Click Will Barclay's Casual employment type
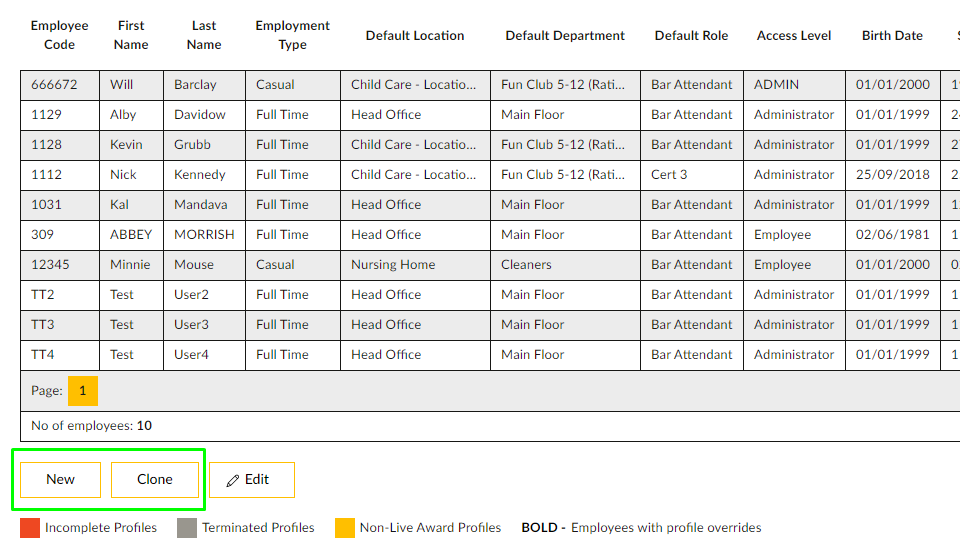The width and height of the screenshot is (977, 556). click(x=275, y=85)
